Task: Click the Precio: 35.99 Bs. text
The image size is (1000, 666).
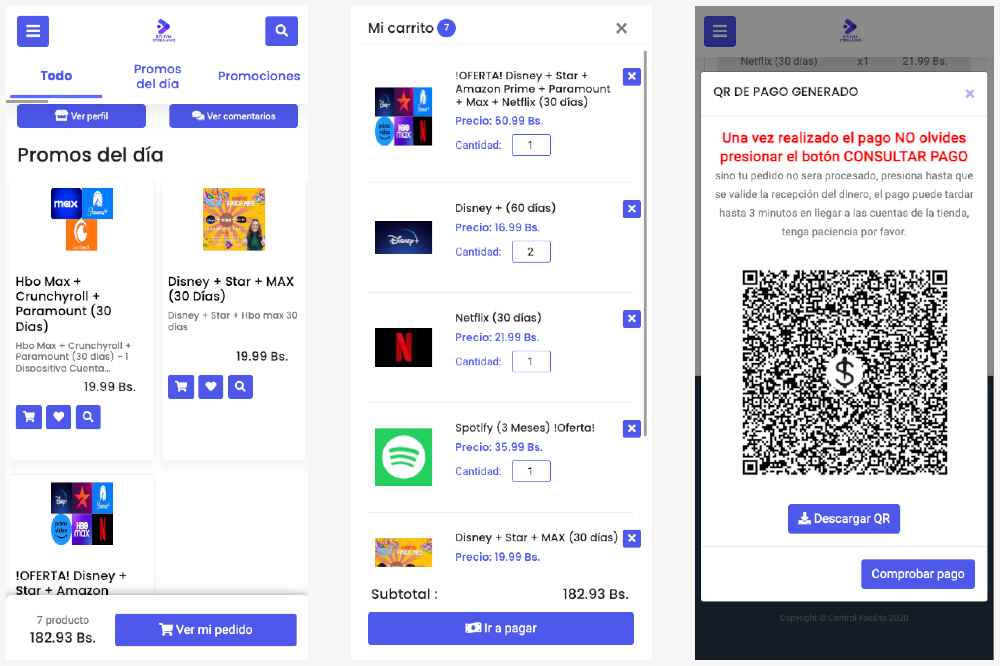Action: (499, 447)
